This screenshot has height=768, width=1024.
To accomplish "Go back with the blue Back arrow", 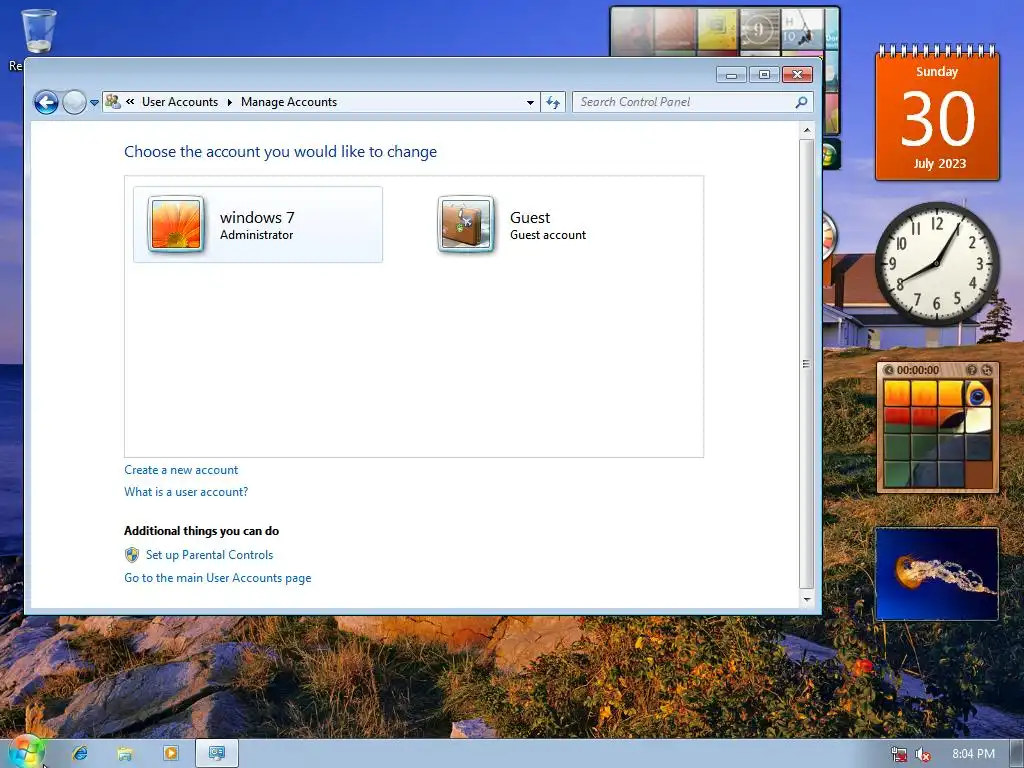I will click(x=46, y=103).
